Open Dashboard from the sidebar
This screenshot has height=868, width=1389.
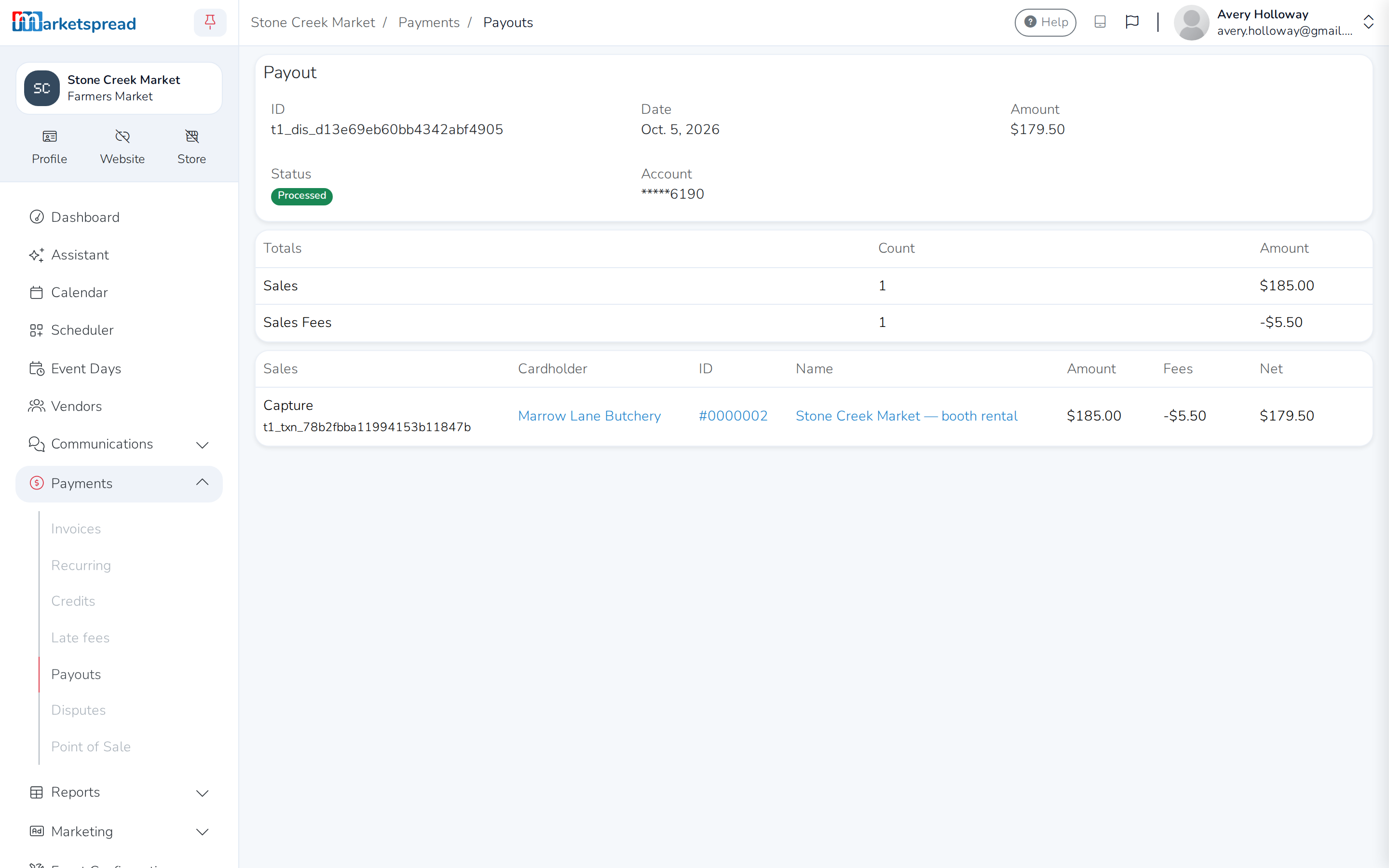tap(119, 217)
